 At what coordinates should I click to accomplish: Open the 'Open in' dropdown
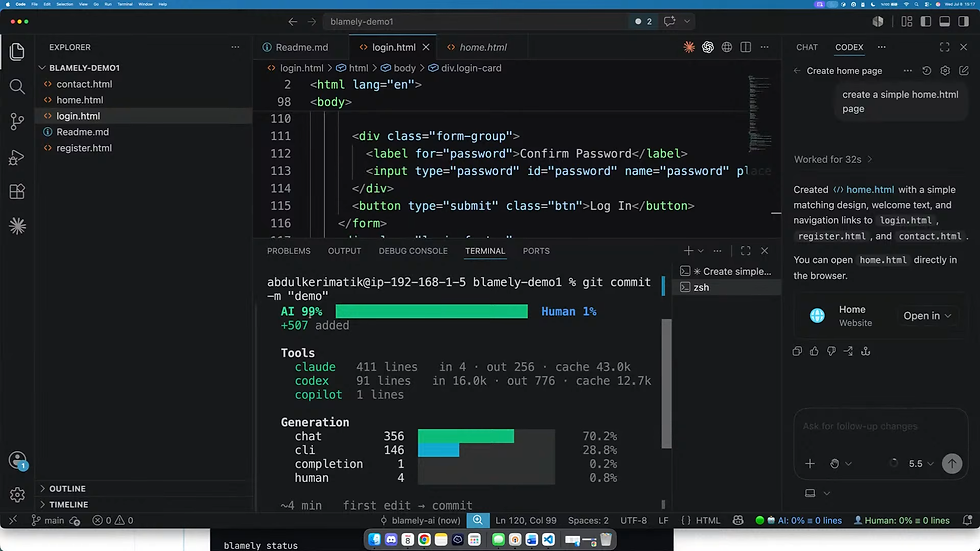tap(927, 315)
